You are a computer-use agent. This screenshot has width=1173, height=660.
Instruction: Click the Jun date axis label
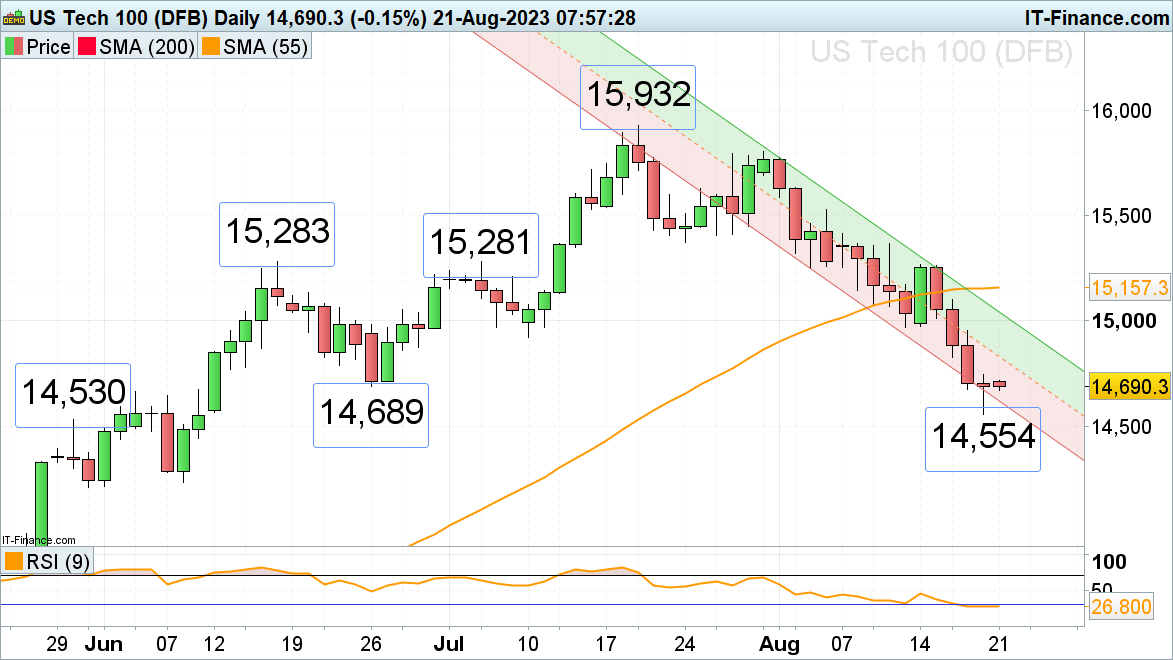tap(104, 644)
